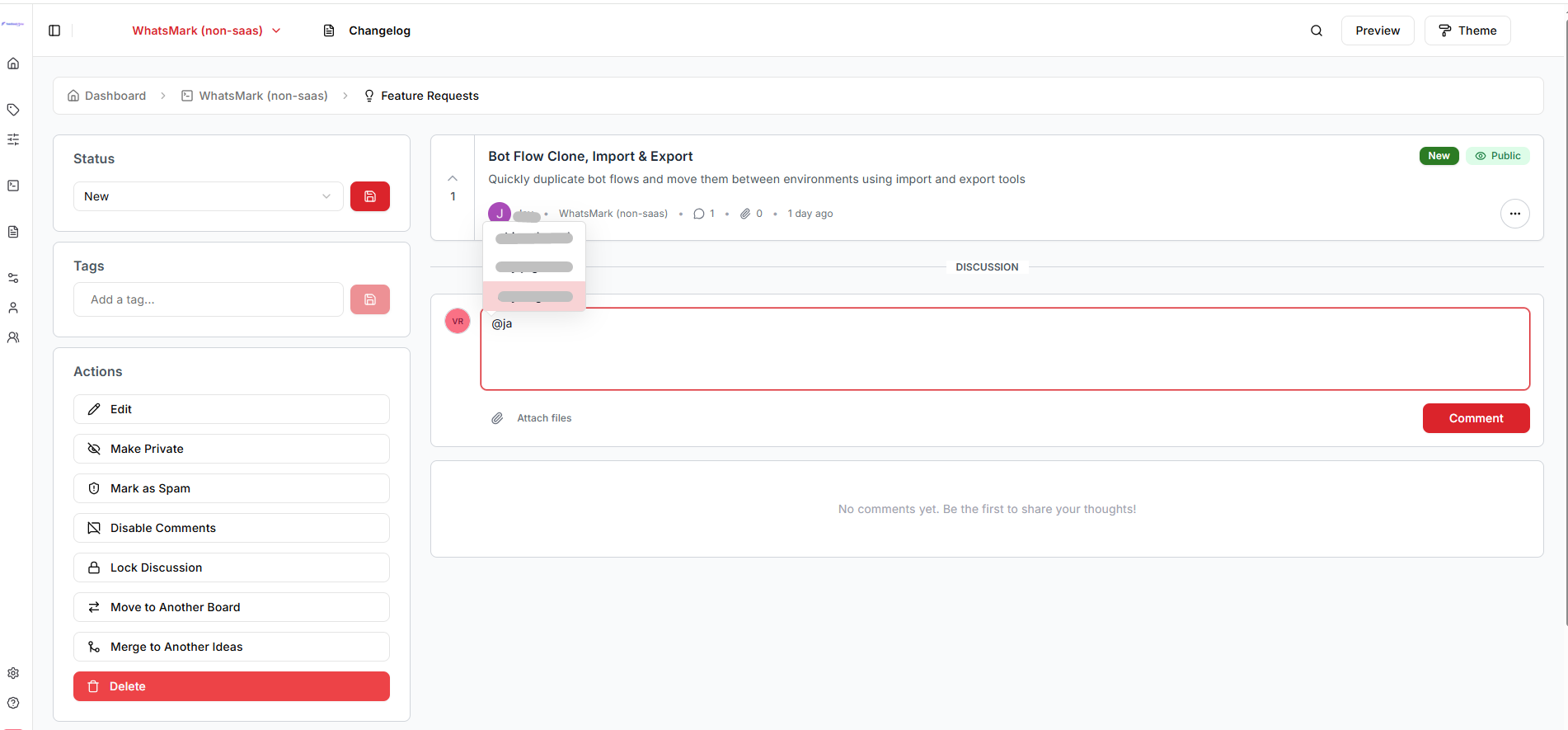1568x730 pixels.
Task: Click the home icon in left sidebar
Action: [13, 64]
